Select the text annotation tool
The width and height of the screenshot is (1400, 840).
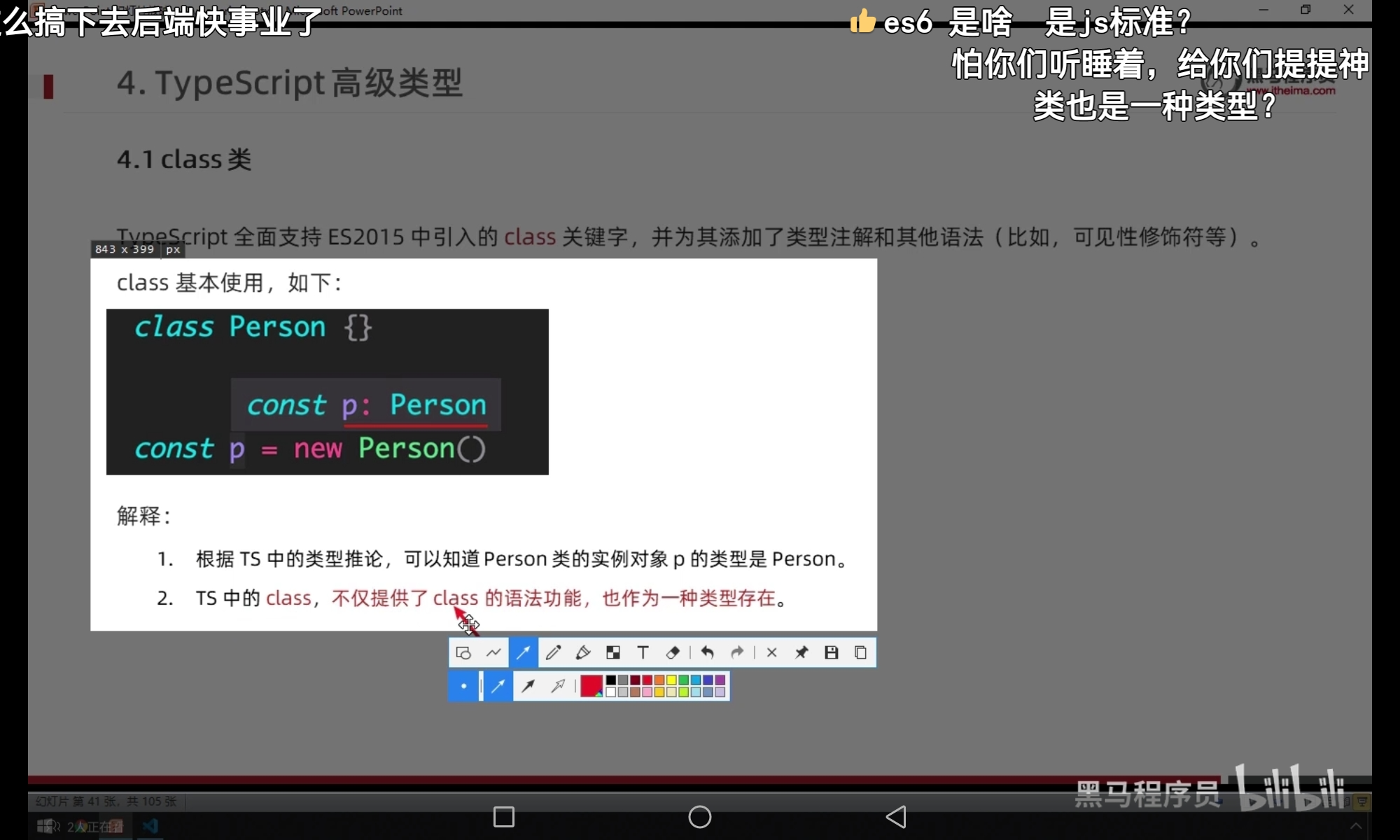pyautogui.click(x=643, y=653)
